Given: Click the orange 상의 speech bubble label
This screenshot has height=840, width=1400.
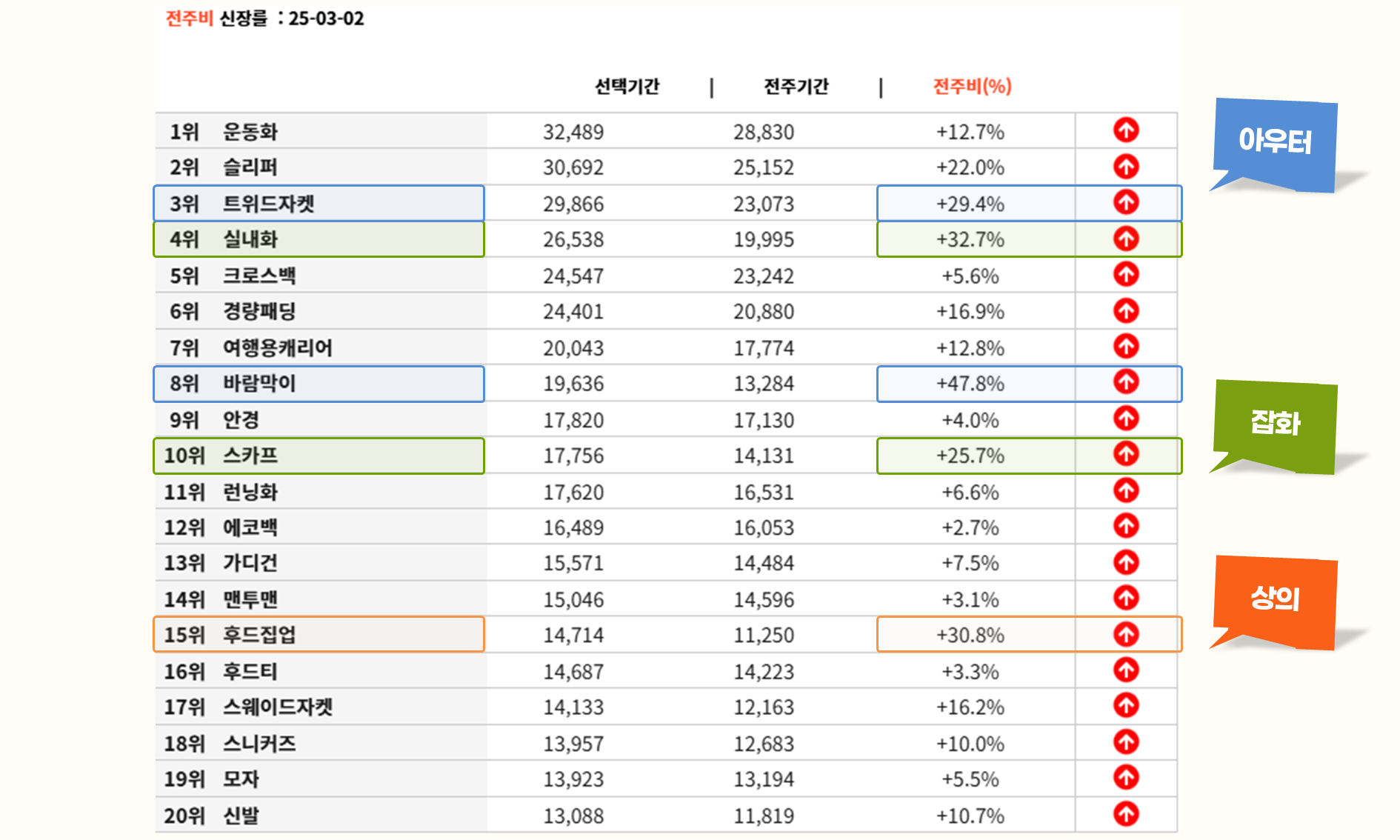Looking at the screenshot, I should 1274,599.
